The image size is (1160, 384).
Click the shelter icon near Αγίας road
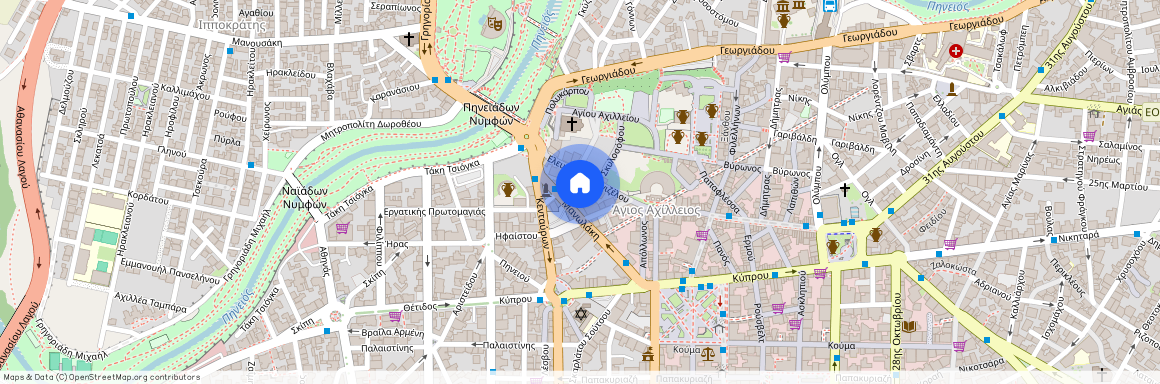point(1094,112)
